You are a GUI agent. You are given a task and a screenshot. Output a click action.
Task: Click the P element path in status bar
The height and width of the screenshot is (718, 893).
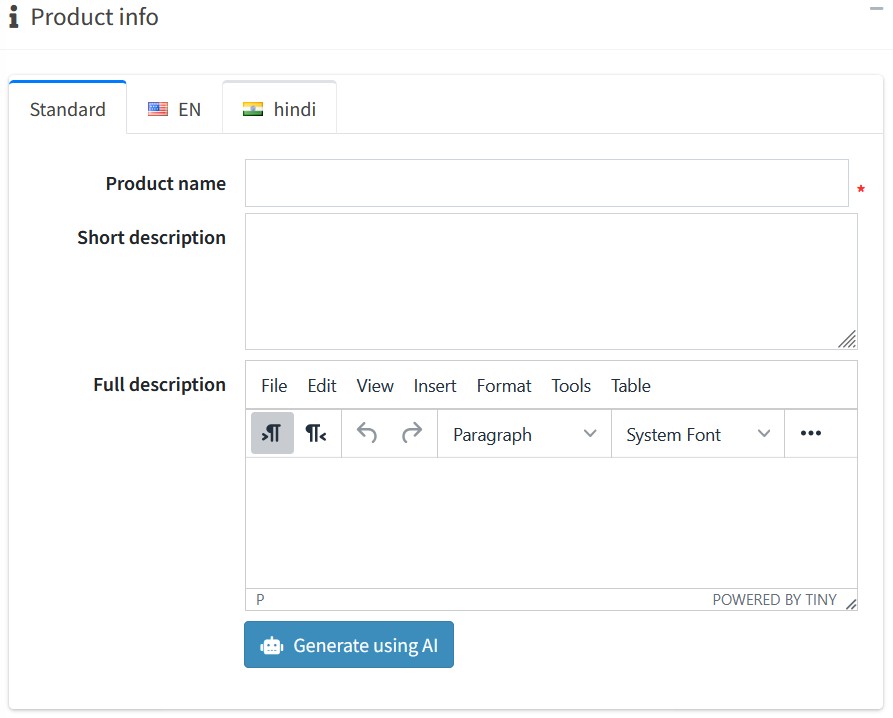pos(260,600)
